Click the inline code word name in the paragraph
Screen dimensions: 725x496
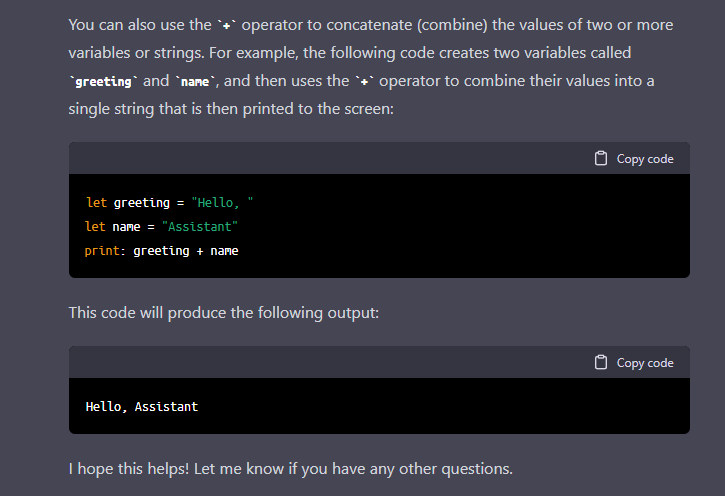click(x=195, y=82)
